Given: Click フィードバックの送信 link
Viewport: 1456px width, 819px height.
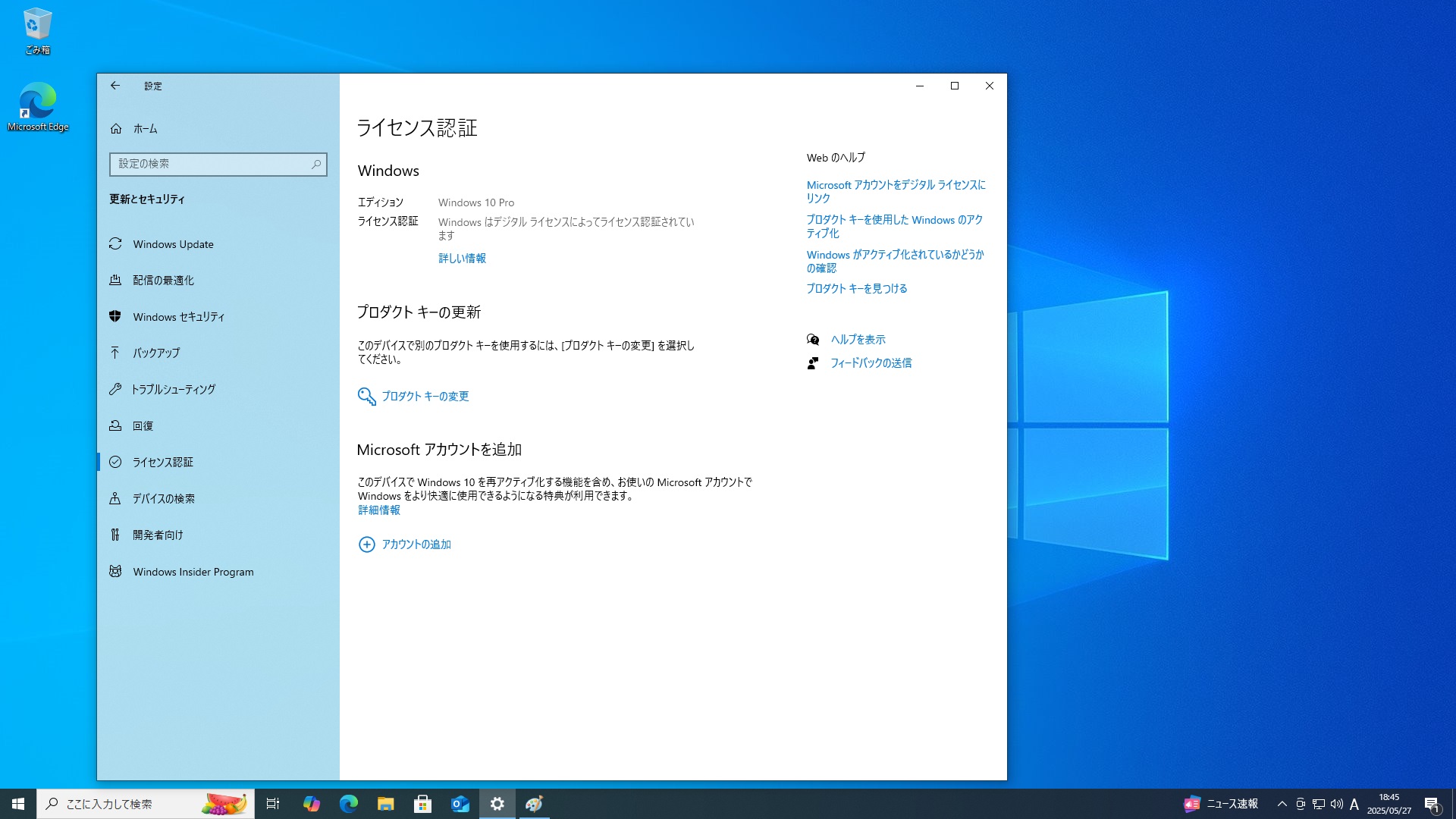Looking at the screenshot, I should (x=871, y=363).
